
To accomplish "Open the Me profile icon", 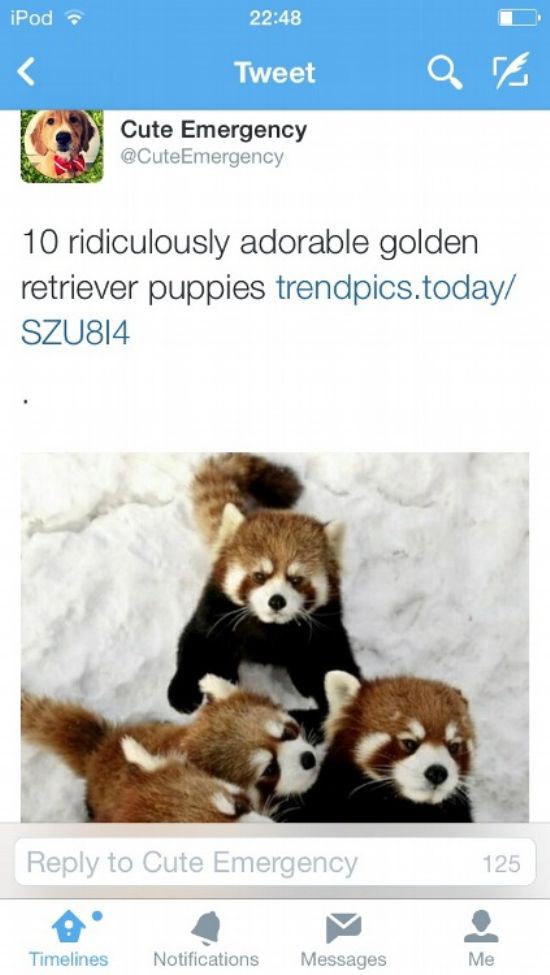I will point(481,926).
